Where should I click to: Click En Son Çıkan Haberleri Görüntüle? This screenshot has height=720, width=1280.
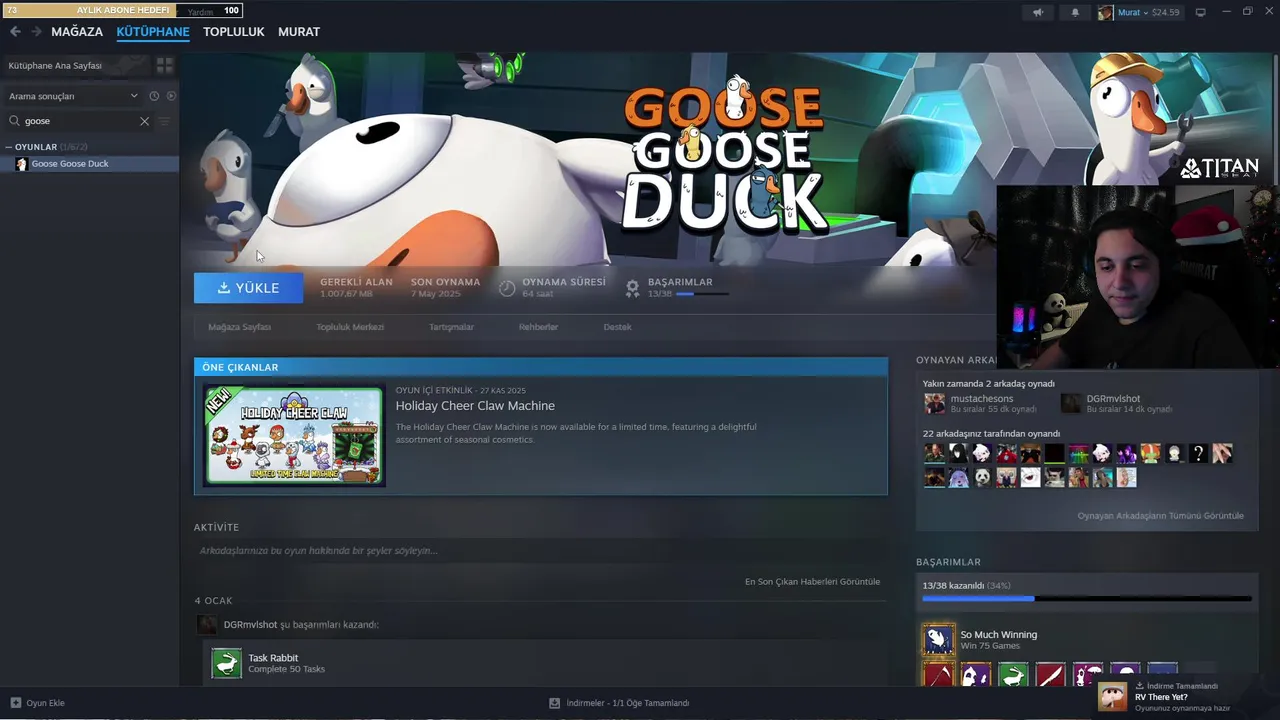coord(812,582)
